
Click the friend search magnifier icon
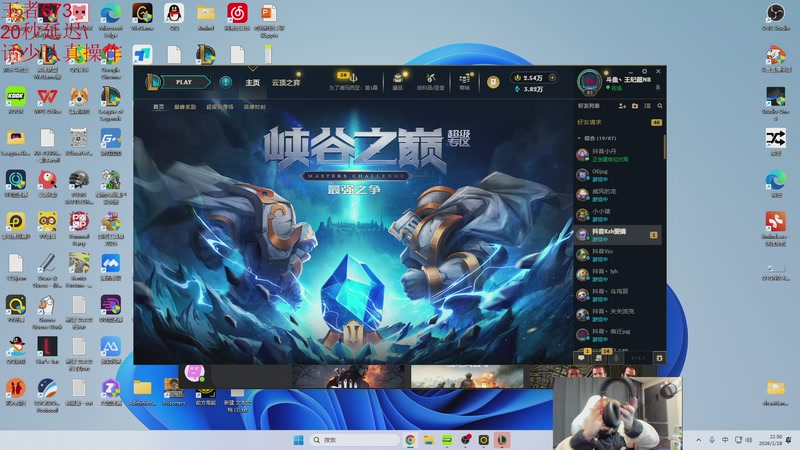pos(660,106)
